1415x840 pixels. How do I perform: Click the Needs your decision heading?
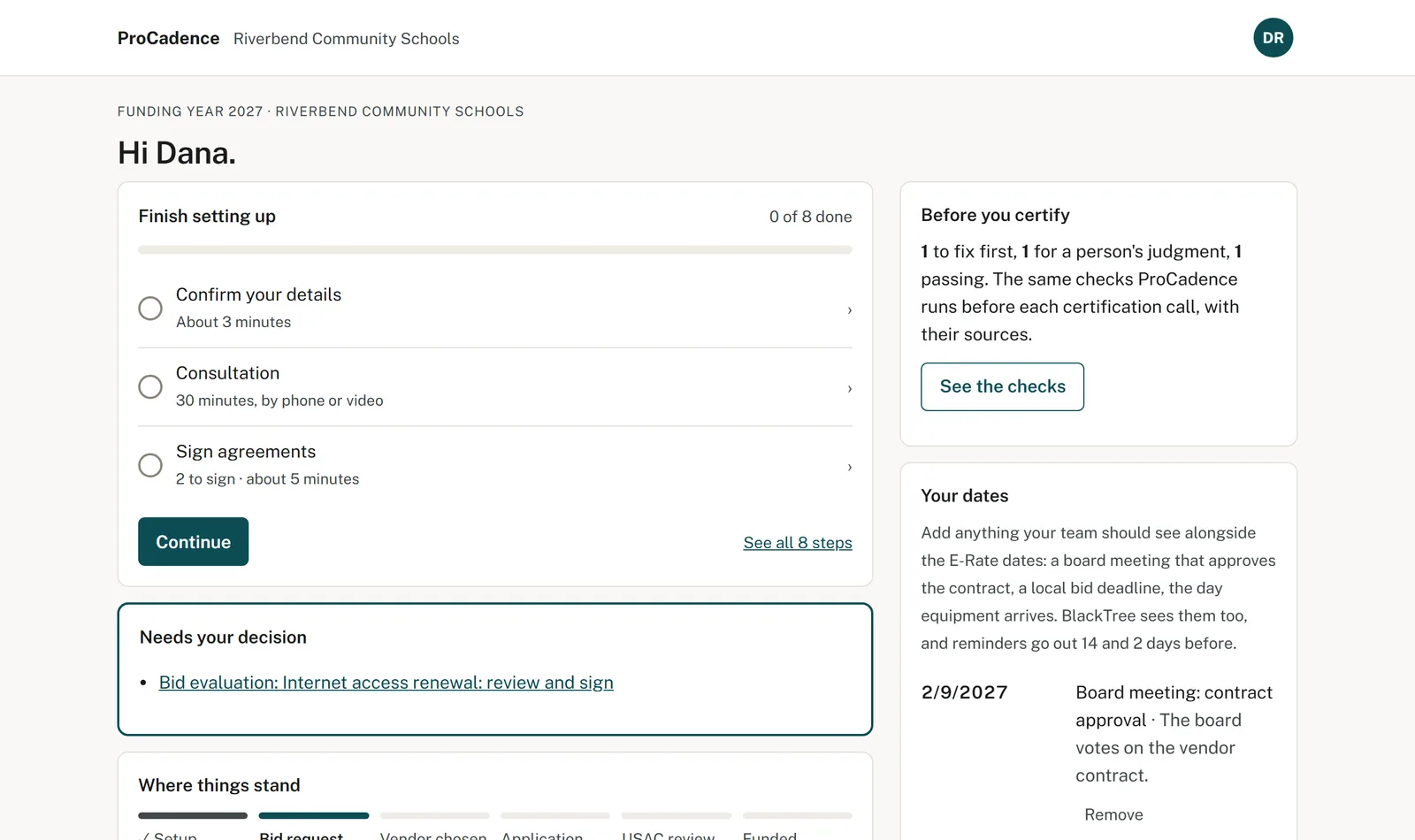point(223,638)
